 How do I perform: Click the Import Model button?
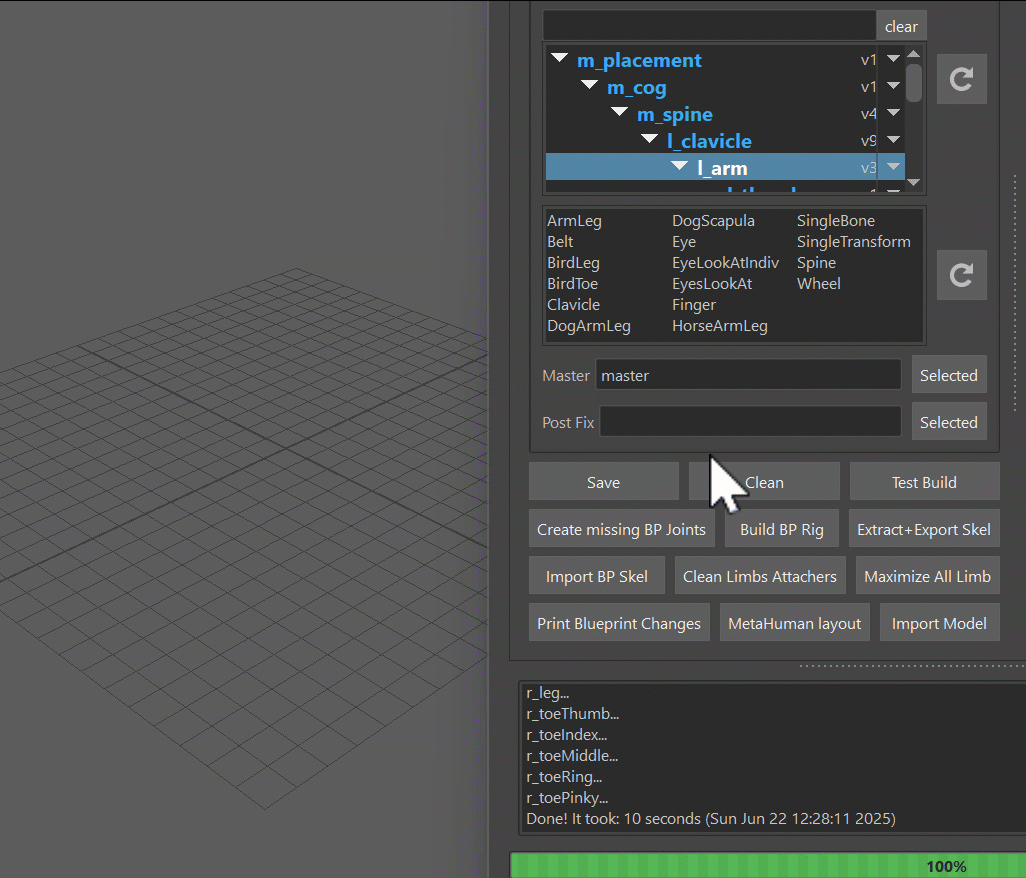click(939, 623)
